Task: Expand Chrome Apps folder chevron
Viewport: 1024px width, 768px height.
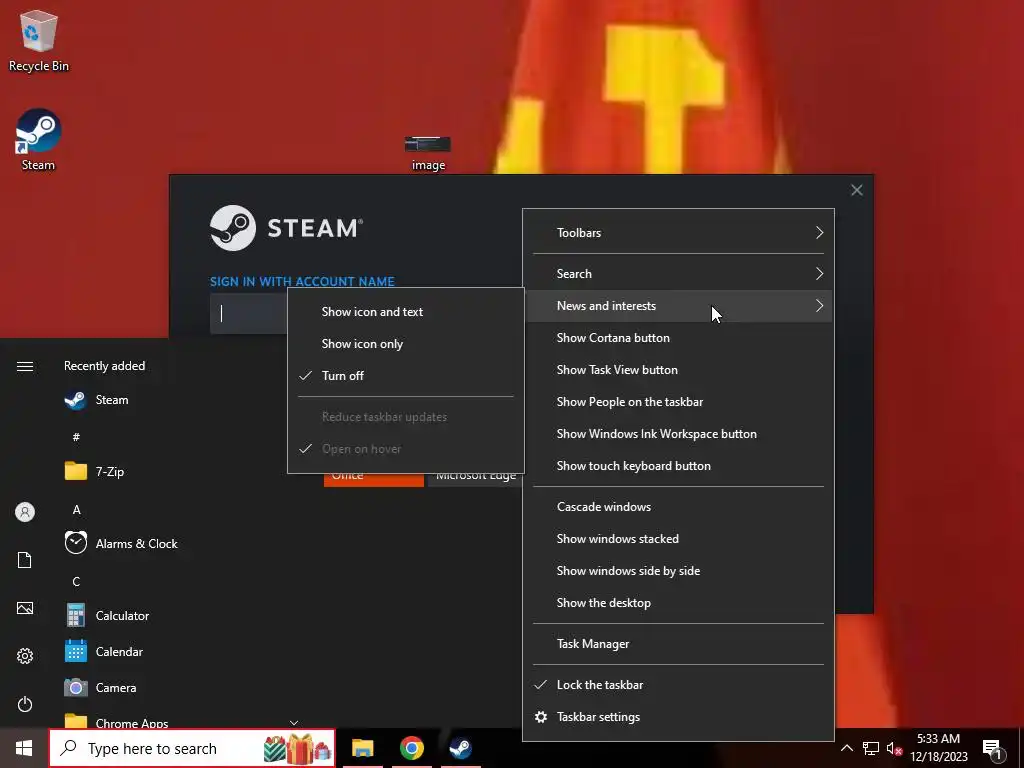Action: [x=294, y=722]
